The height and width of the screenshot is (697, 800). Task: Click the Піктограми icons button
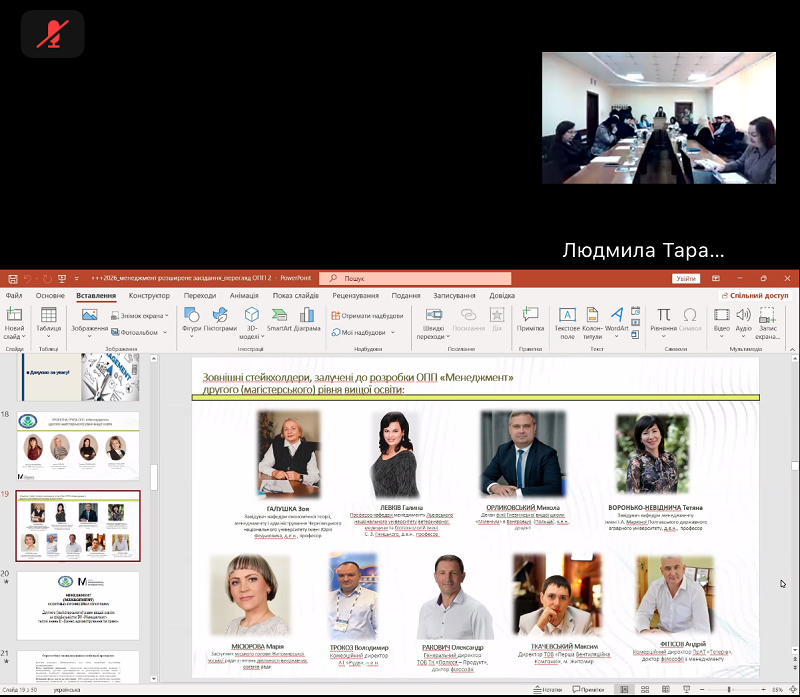(x=221, y=320)
